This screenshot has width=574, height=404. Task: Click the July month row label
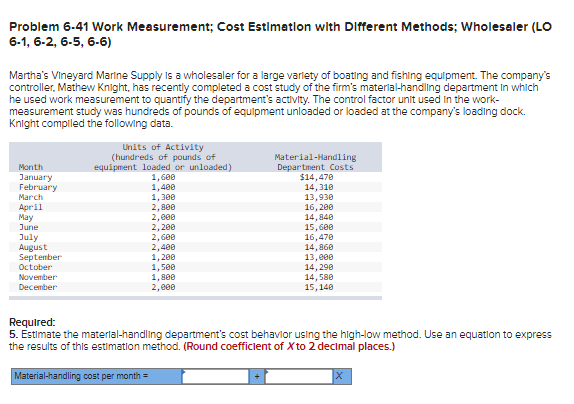point(29,237)
